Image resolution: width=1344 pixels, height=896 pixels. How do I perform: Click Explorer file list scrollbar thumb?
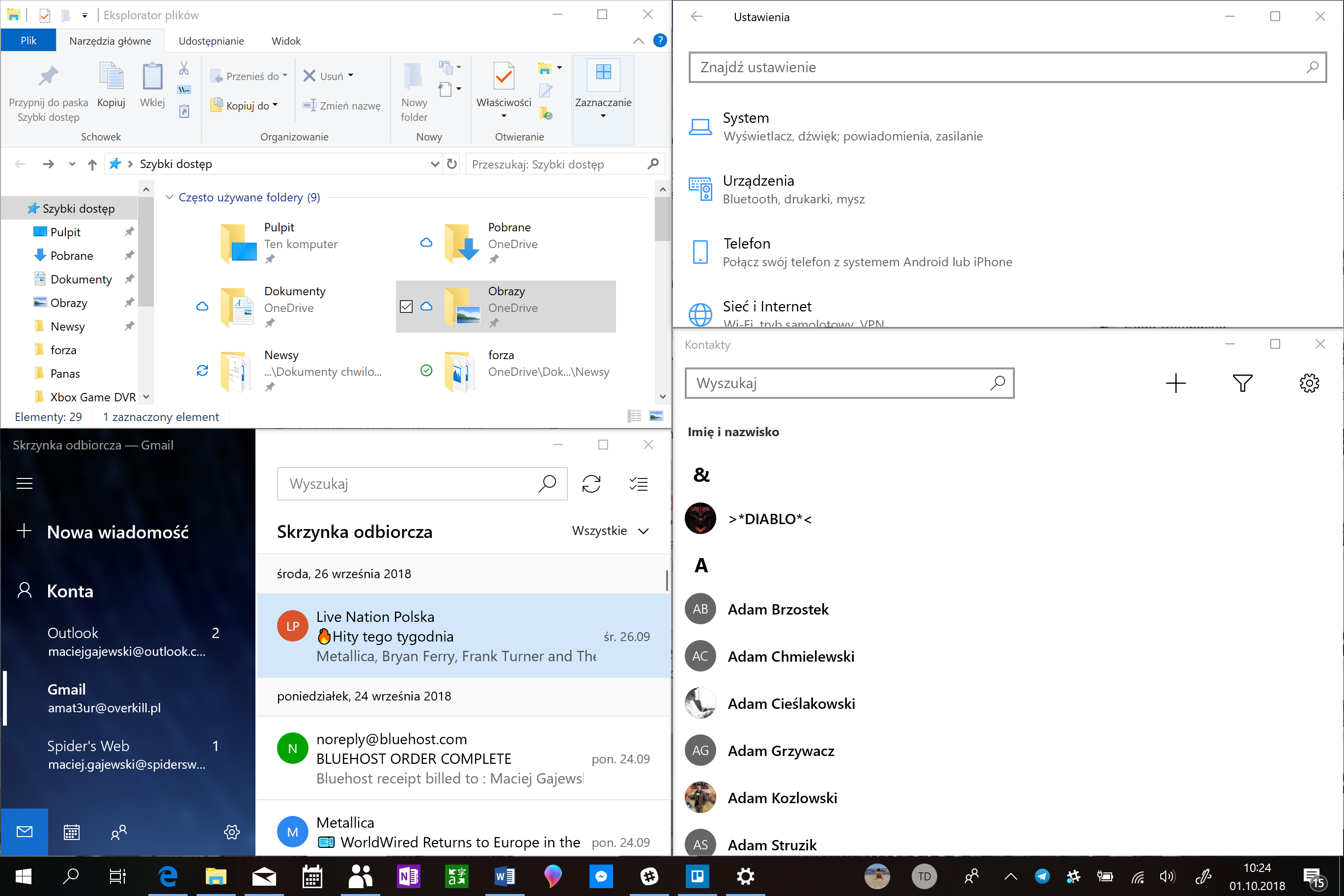pos(662,220)
